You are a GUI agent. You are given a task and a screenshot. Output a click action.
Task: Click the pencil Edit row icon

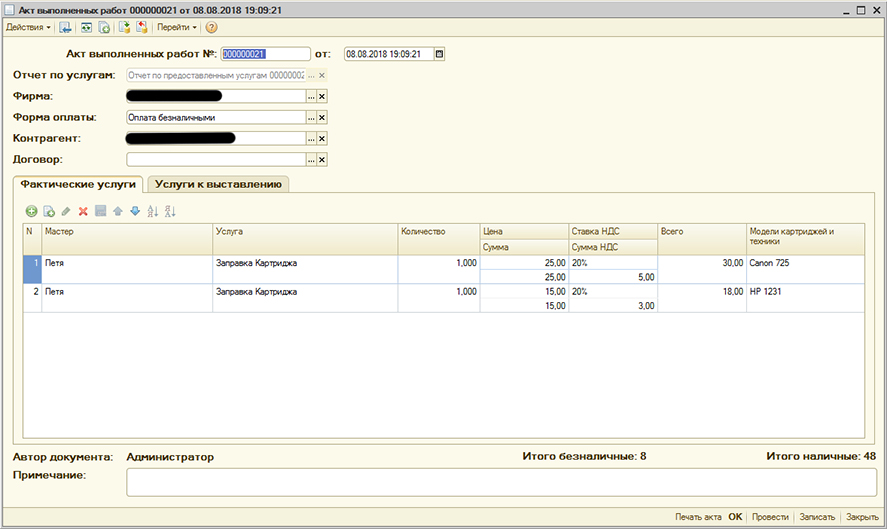(x=66, y=211)
